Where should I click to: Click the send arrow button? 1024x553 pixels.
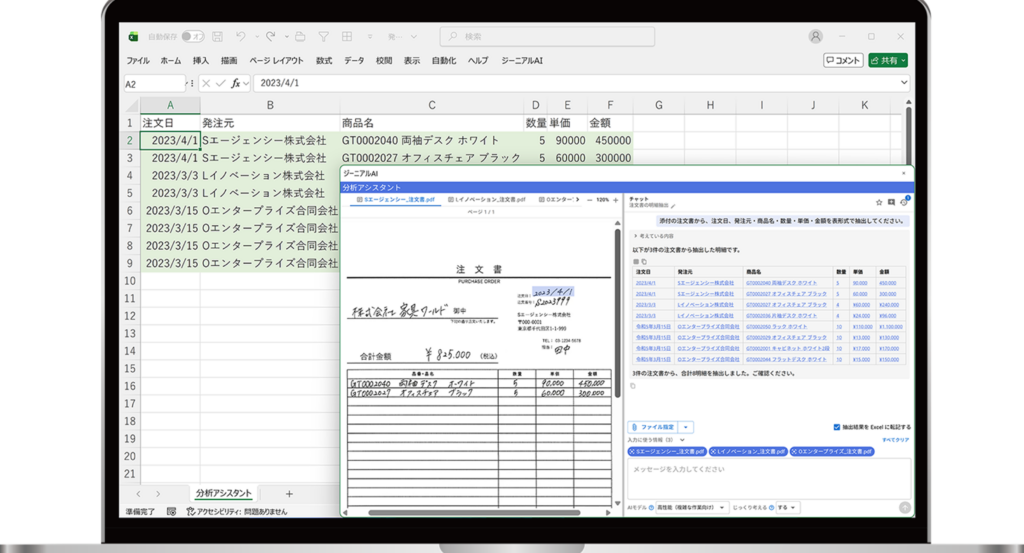(904, 507)
